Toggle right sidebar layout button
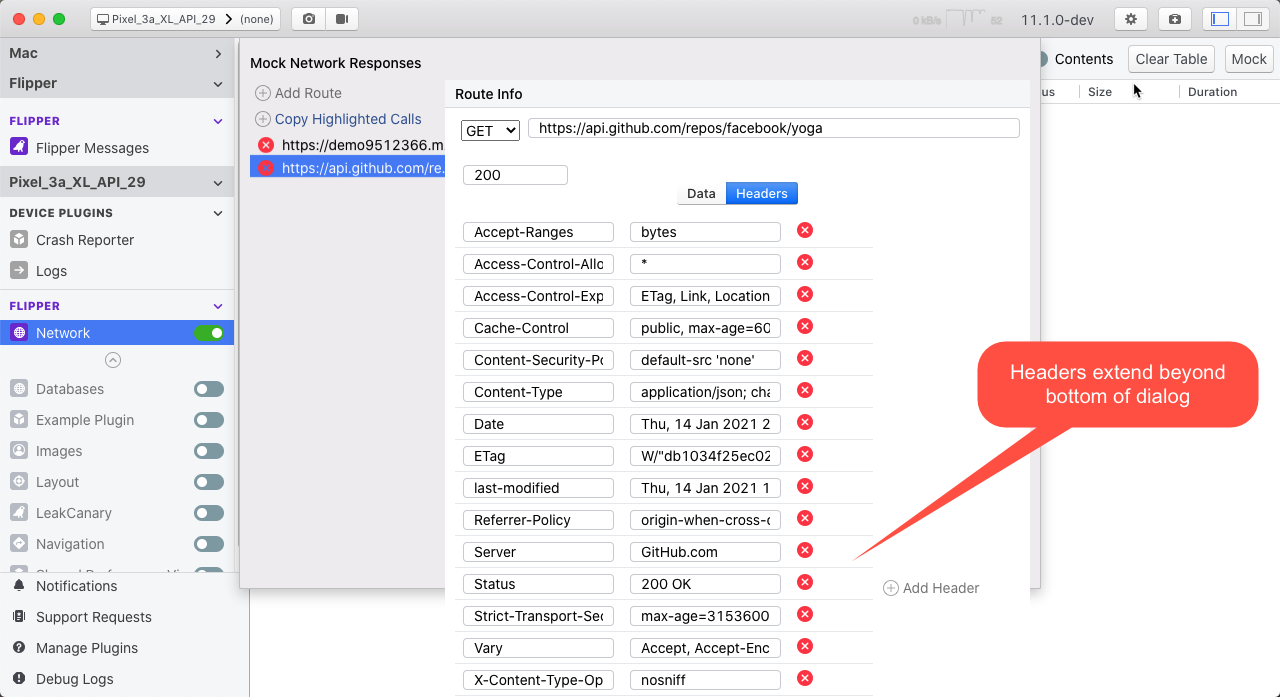Screen dimensions: 1280x697 point(1251,19)
